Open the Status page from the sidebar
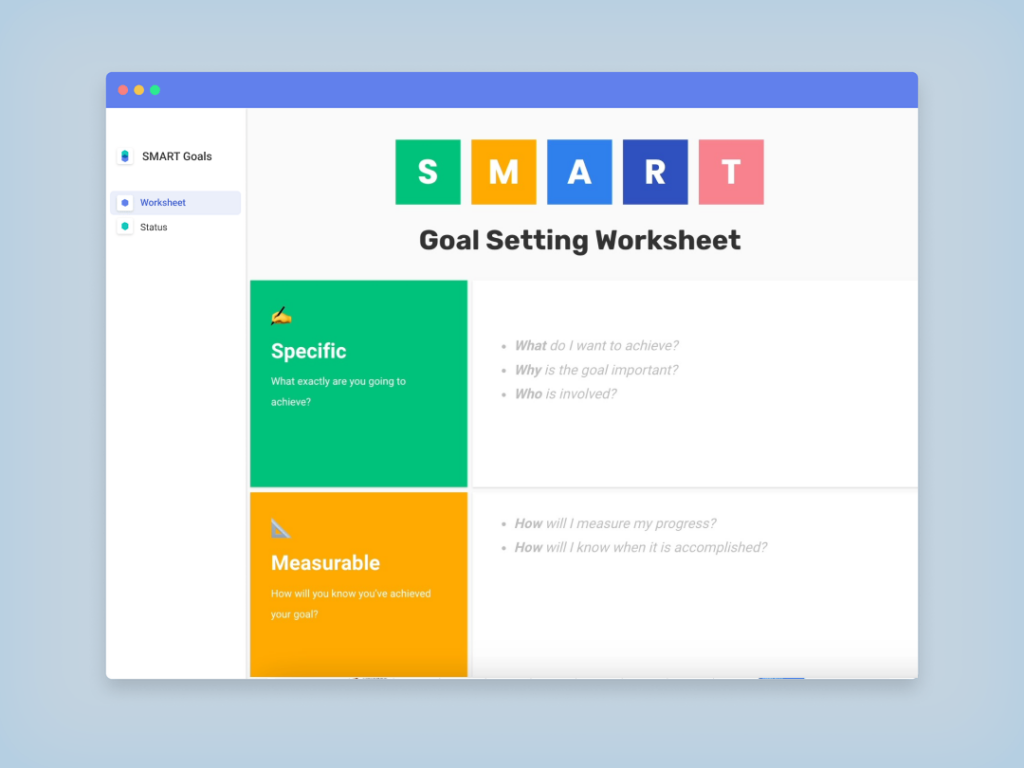 156,227
